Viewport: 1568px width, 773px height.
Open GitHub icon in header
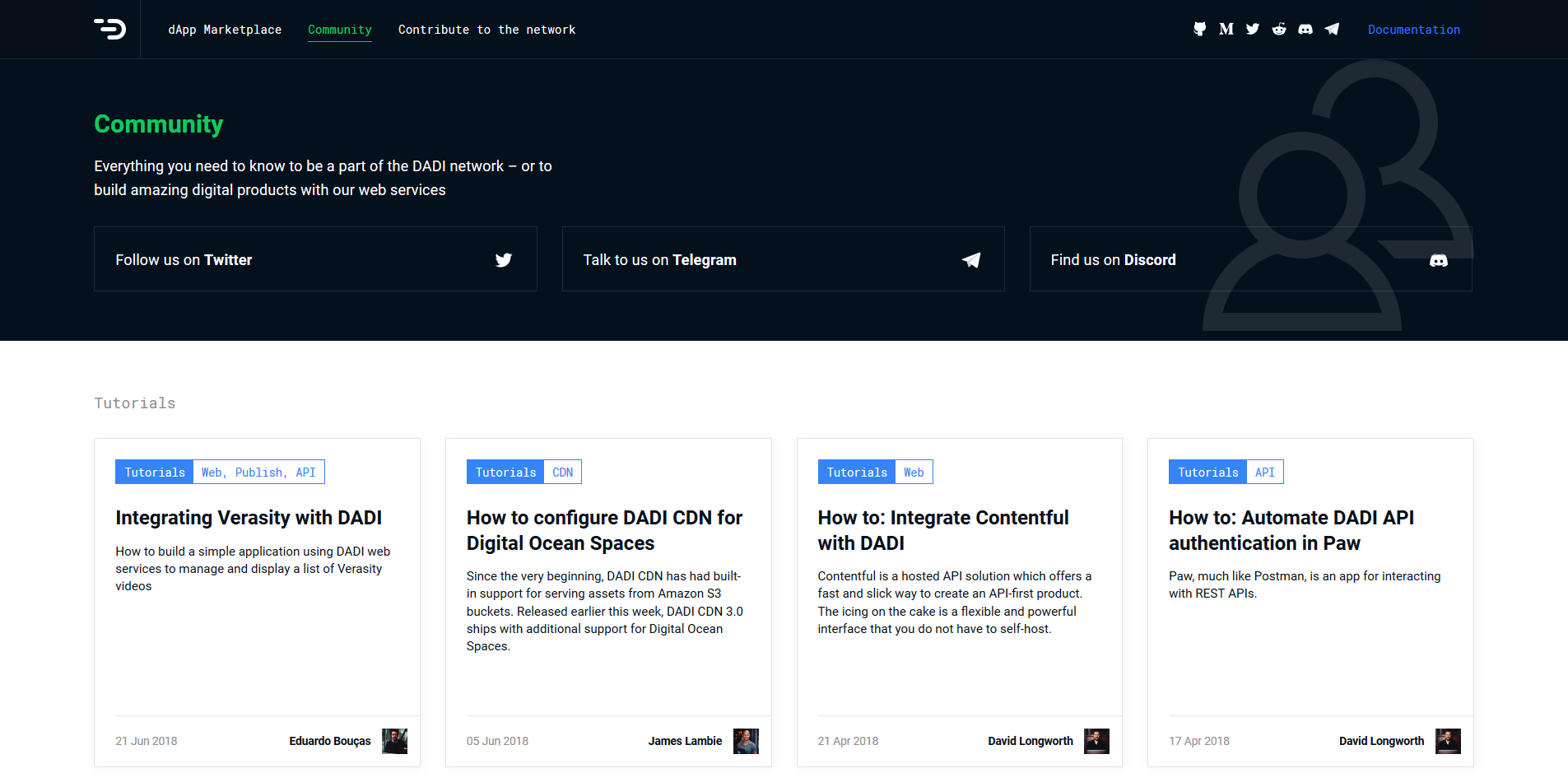click(1199, 29)
